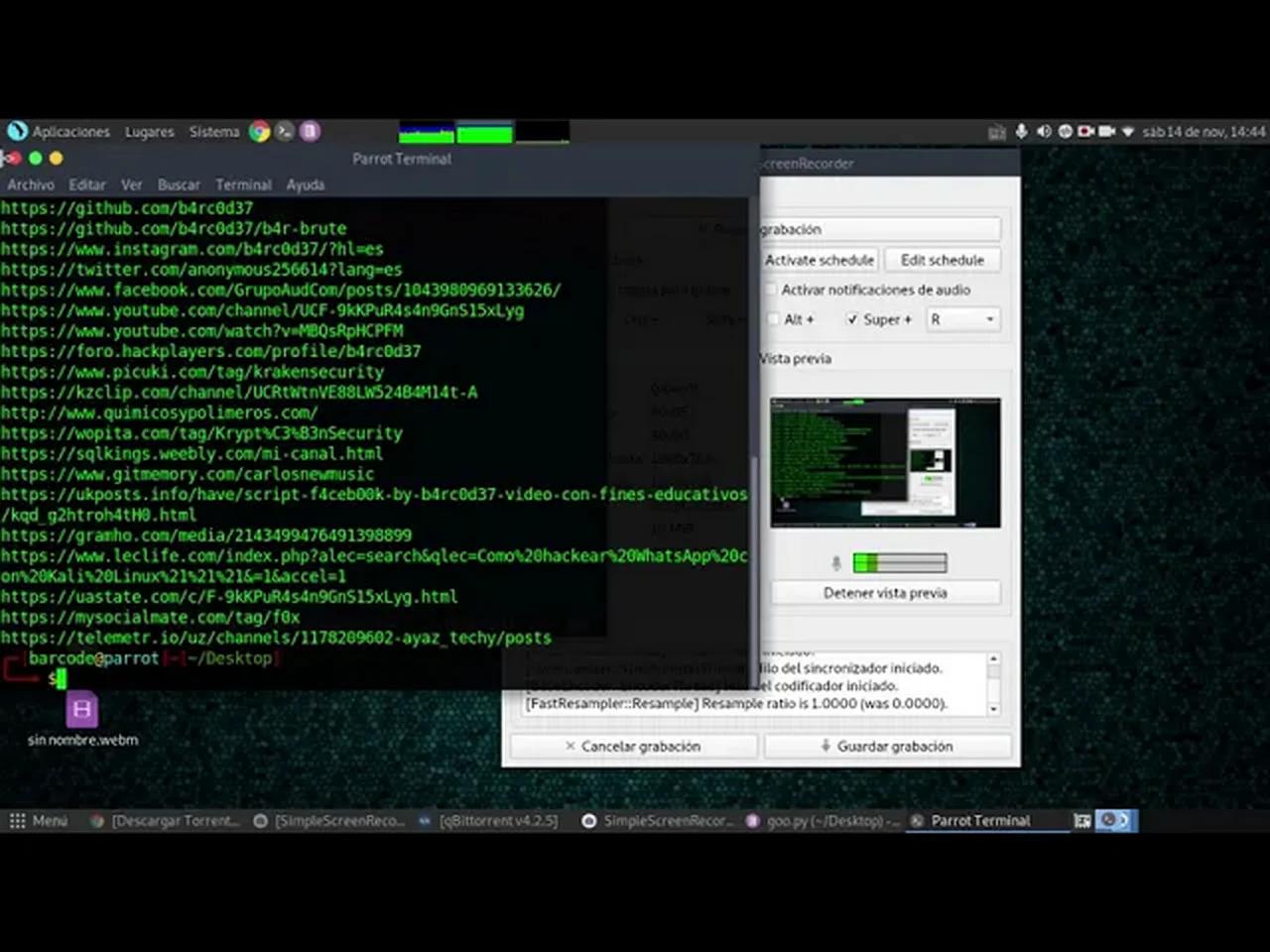Click the Parrot logo in the top panel
Viewport: 1270px width, 952px height.
click(16, 131)
